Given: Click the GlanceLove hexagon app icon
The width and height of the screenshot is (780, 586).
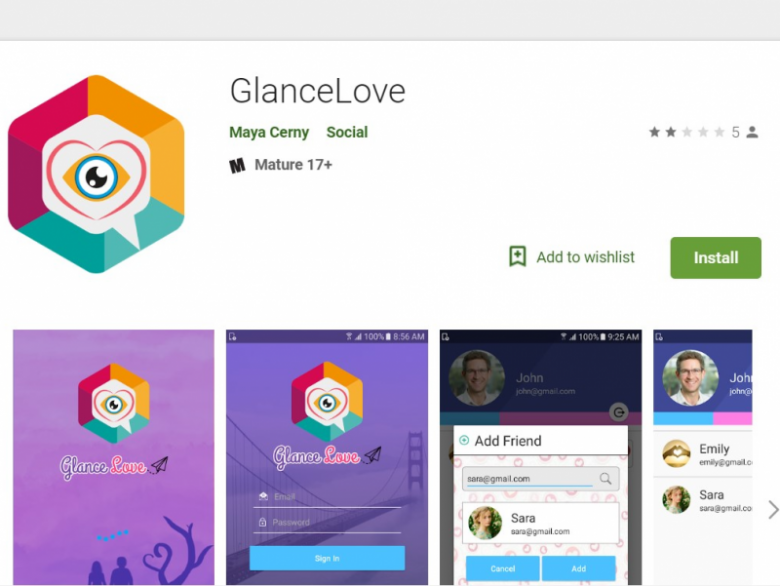Looking at the screenshot, I should pos(97,174).
